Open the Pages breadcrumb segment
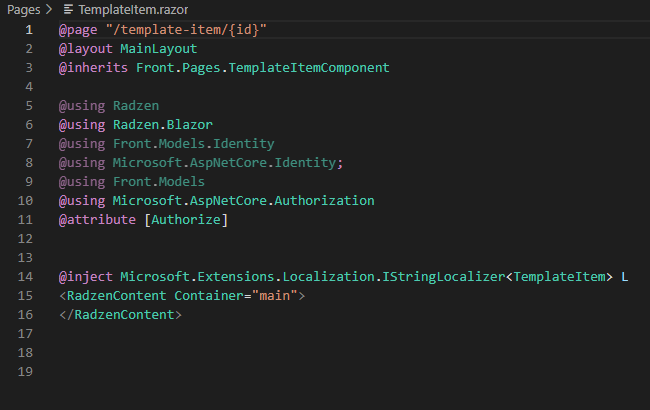Image resolution: width=650 pixels, height=410 pixels. pos(24,10)
